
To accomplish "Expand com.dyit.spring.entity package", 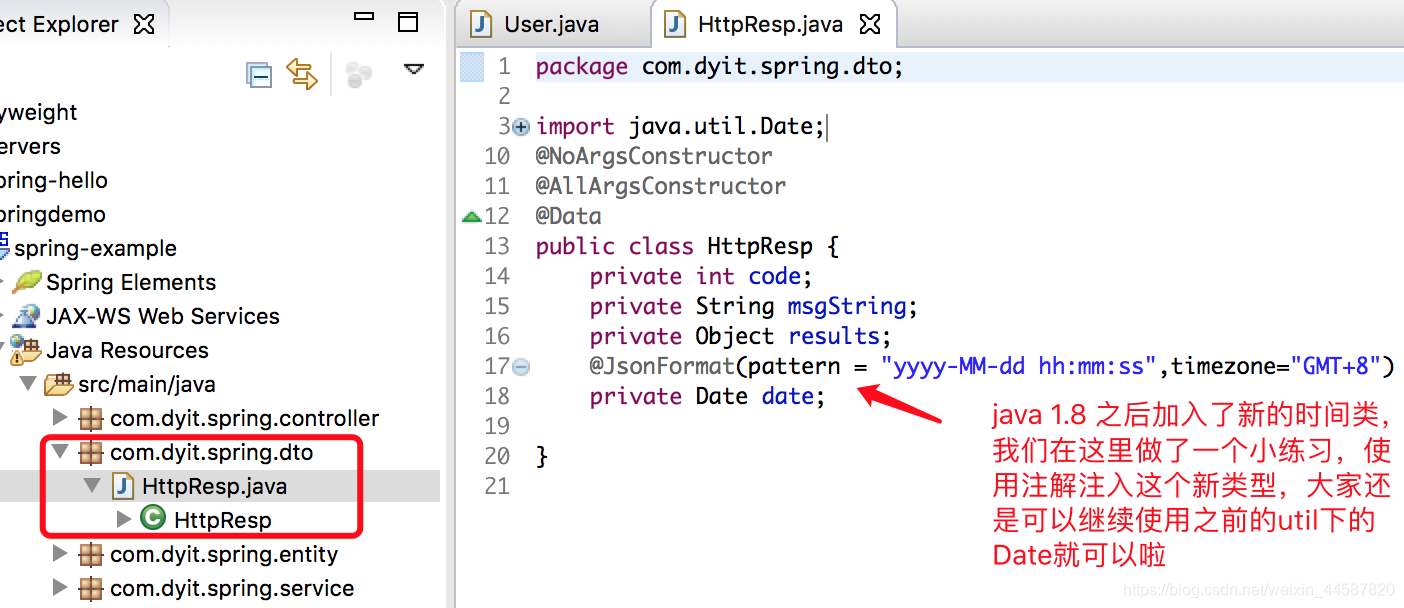I will coord(60,553).
